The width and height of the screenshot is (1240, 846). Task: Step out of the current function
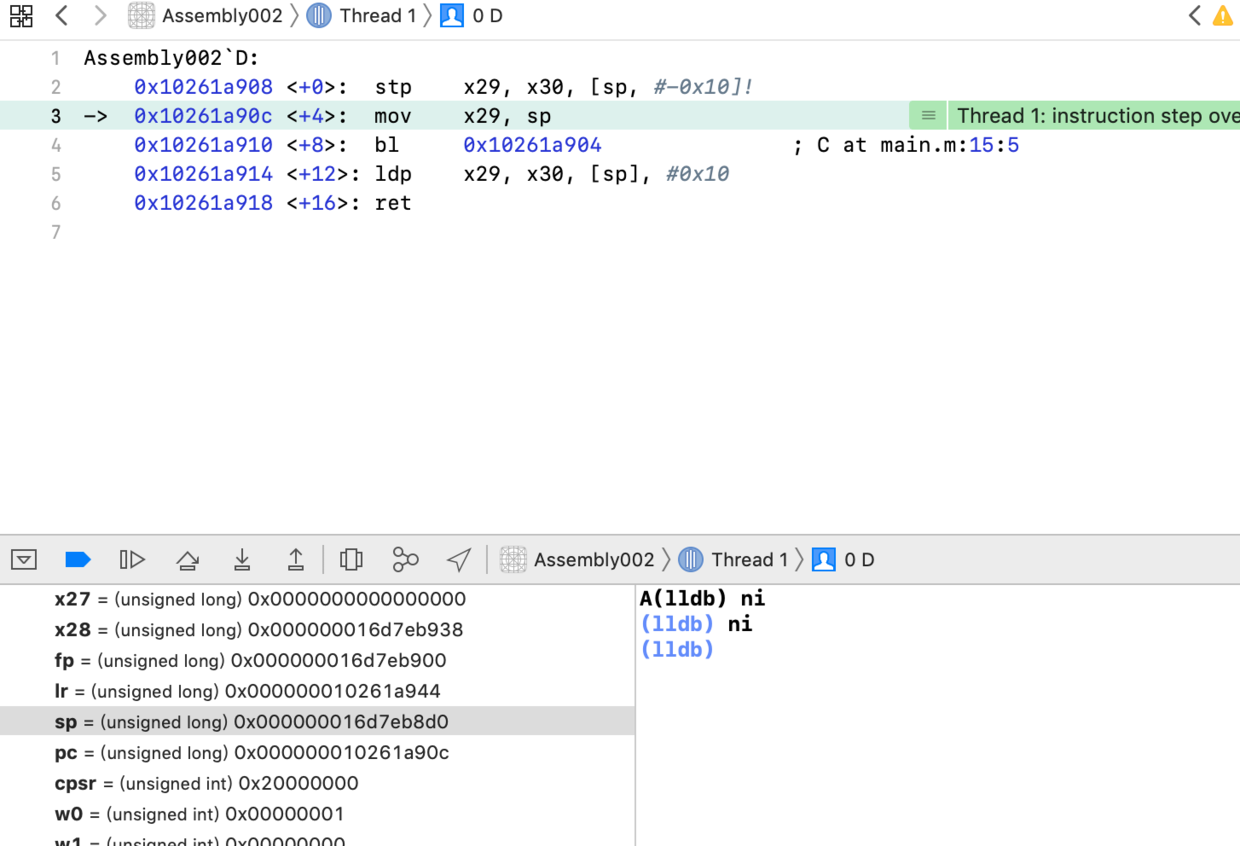click(x=296, y=560)
